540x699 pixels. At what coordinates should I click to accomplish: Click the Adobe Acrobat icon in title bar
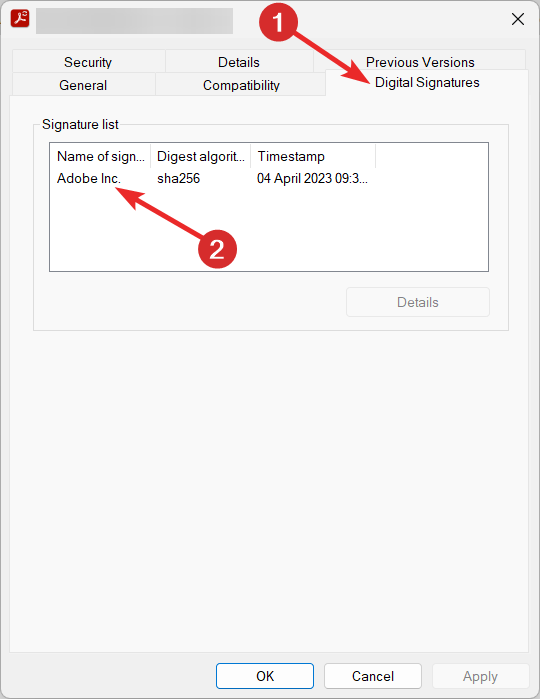[x=20, y=19]
